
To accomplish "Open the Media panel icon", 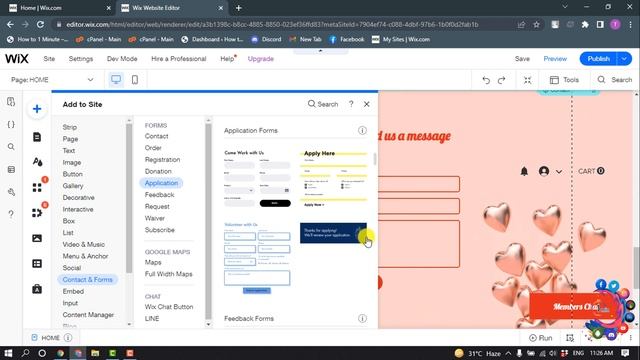I will click(37, 238).
